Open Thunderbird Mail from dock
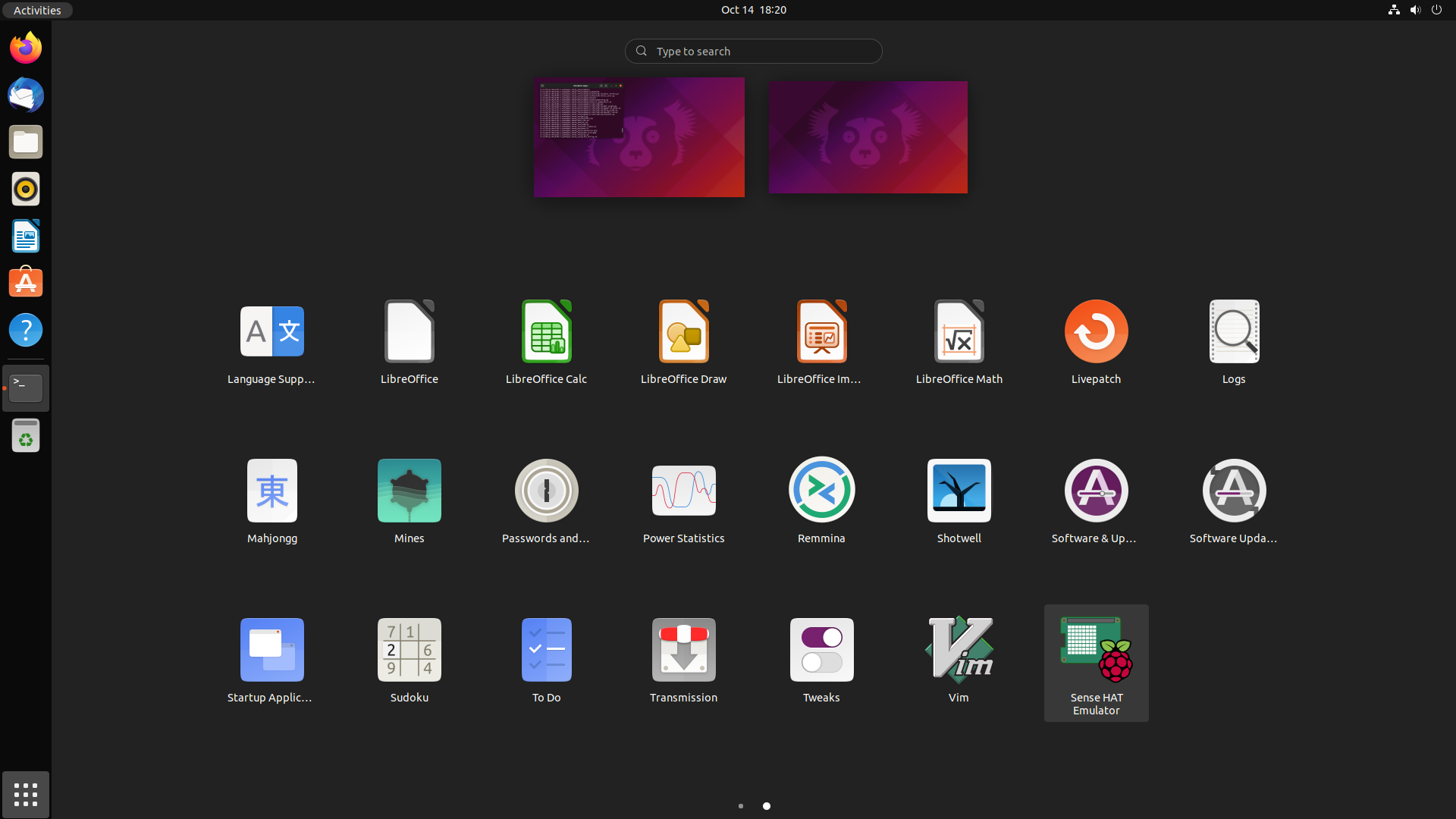 [26, 95]
